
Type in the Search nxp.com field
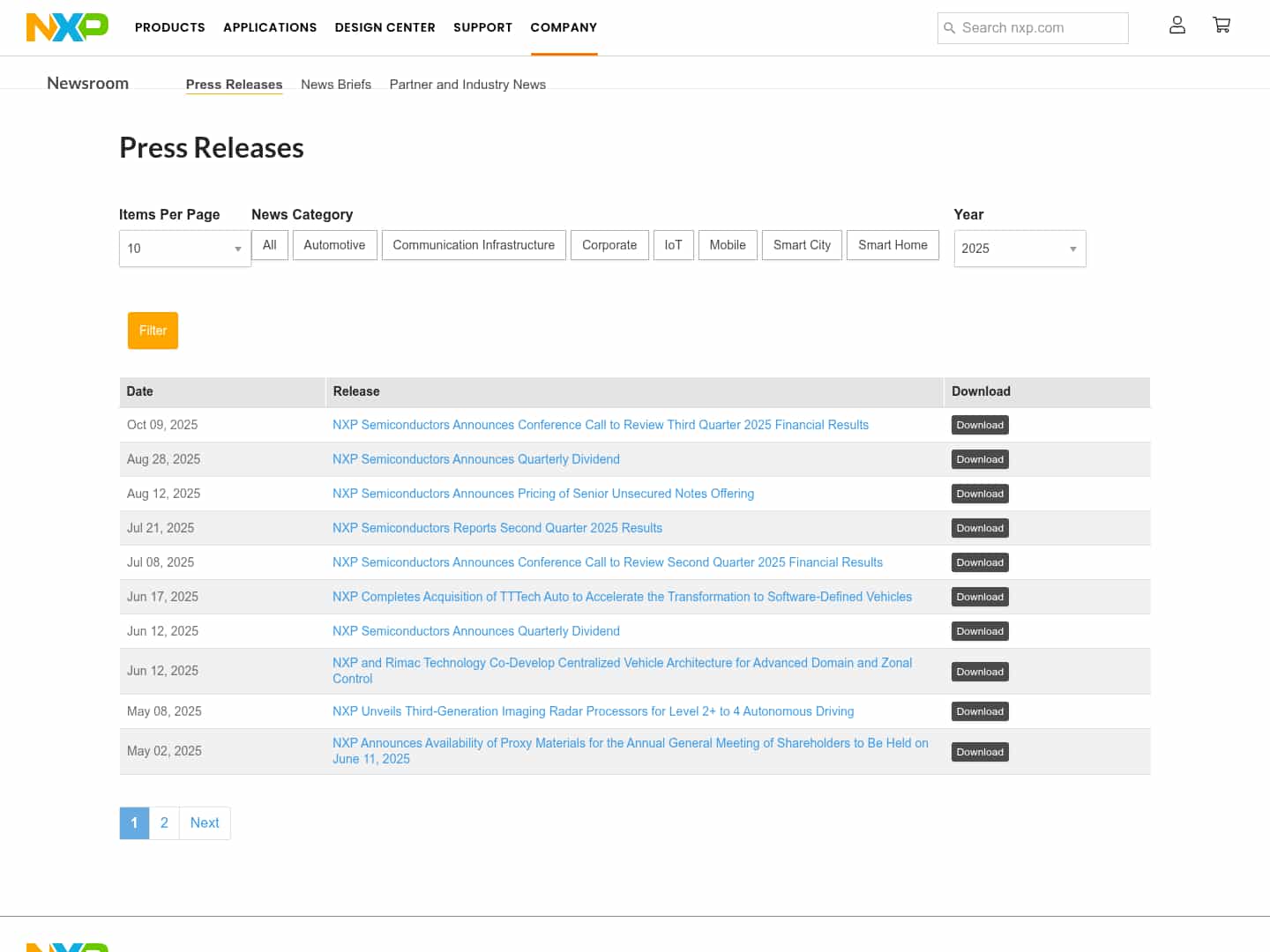tap(1041, 28)
